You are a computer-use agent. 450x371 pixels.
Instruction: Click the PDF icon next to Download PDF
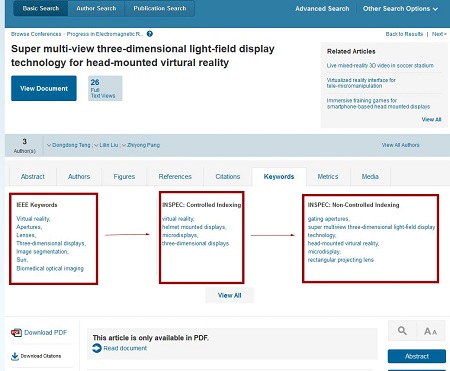click(x=16, y=332)
